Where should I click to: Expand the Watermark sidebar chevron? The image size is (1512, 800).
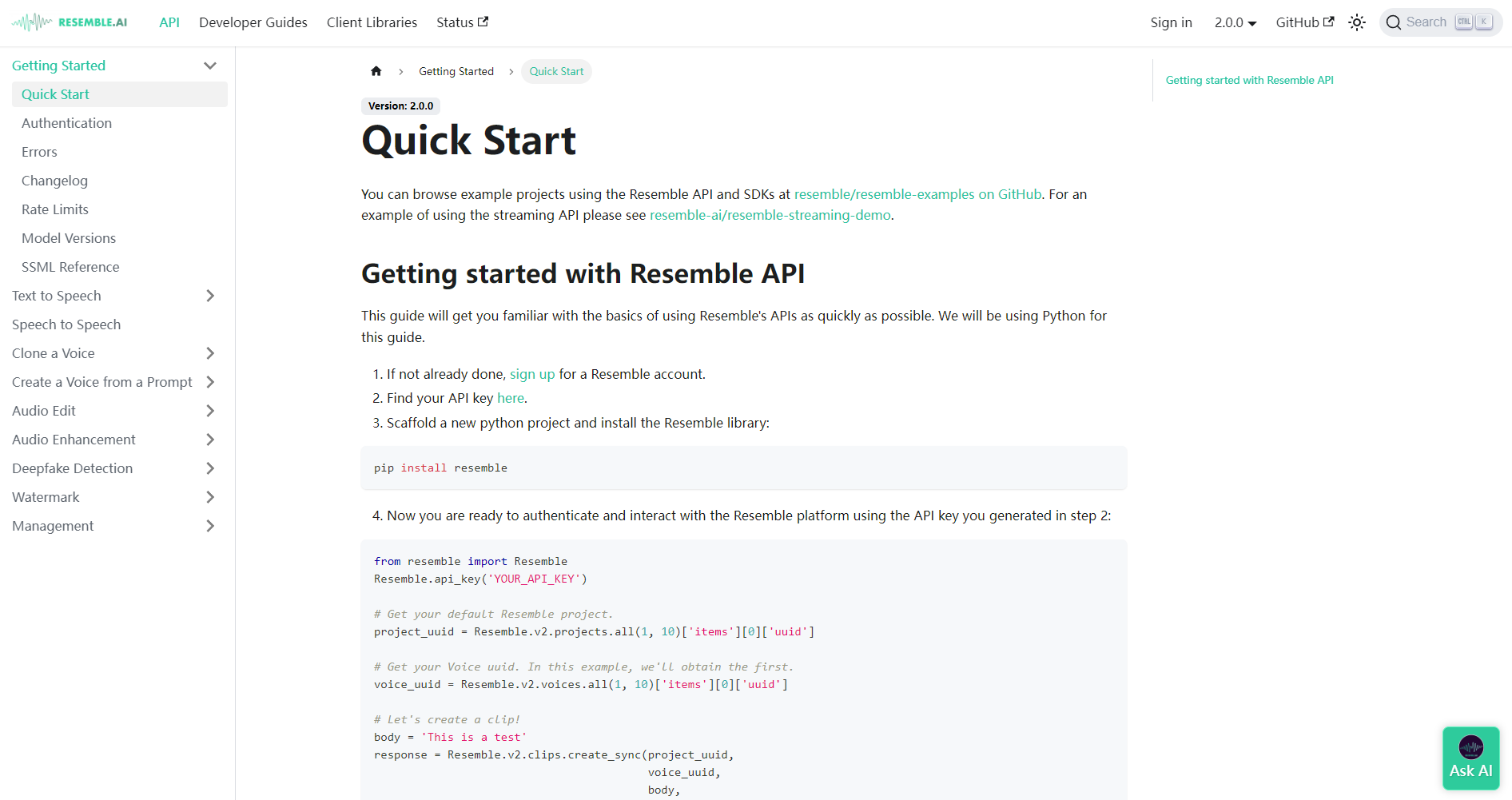click(x=210, y=497)
